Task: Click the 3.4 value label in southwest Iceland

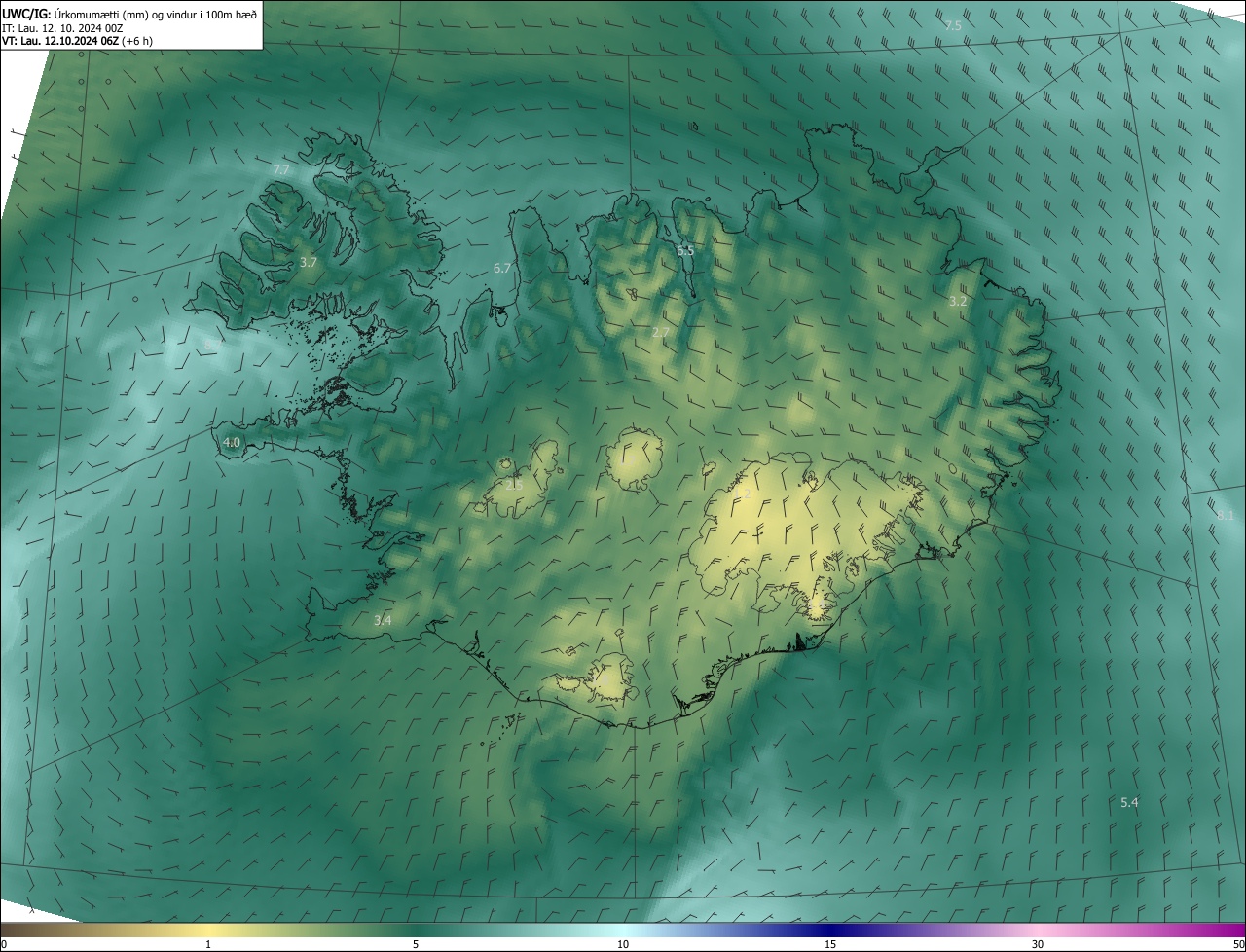Action: pos(383,620)
